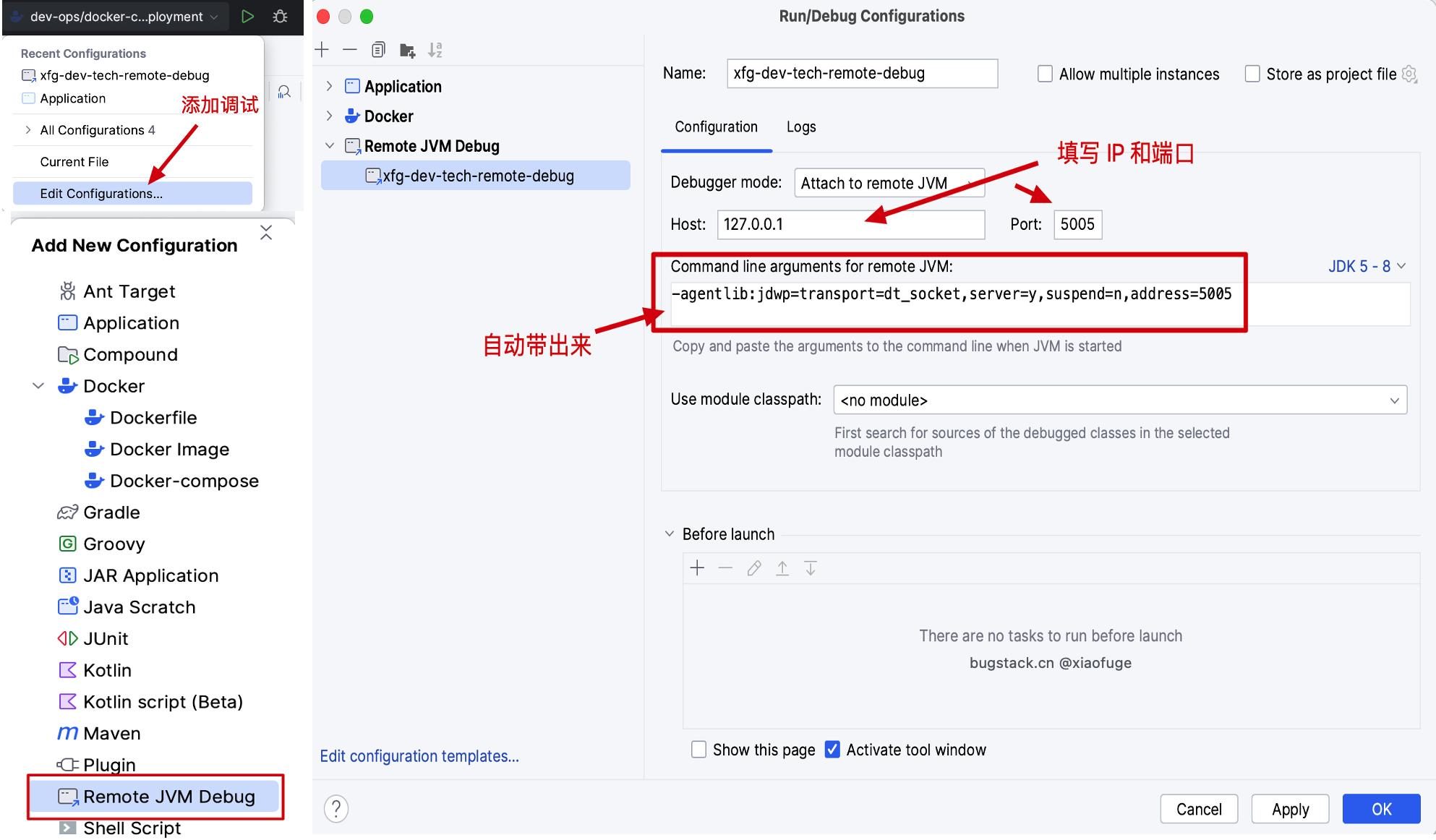This screenshot has height=840, width=1436.
Task: Expand Application node in configurations tree
Action: coord(329,86)
